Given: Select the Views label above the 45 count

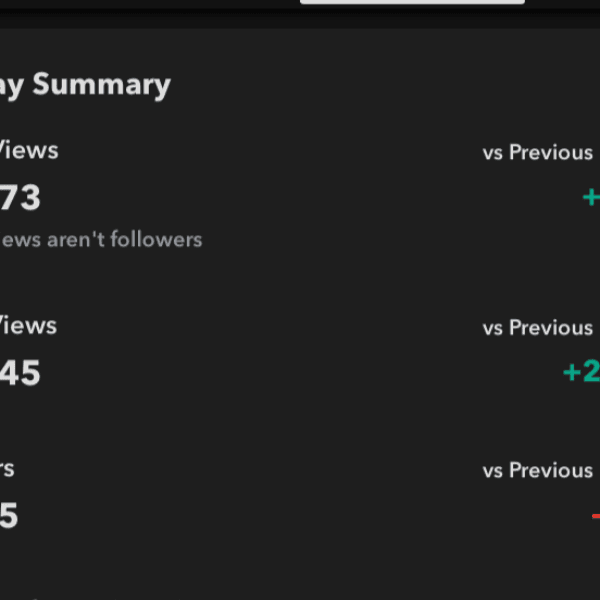Looking at the screenshot, I should tap(28, 326).
